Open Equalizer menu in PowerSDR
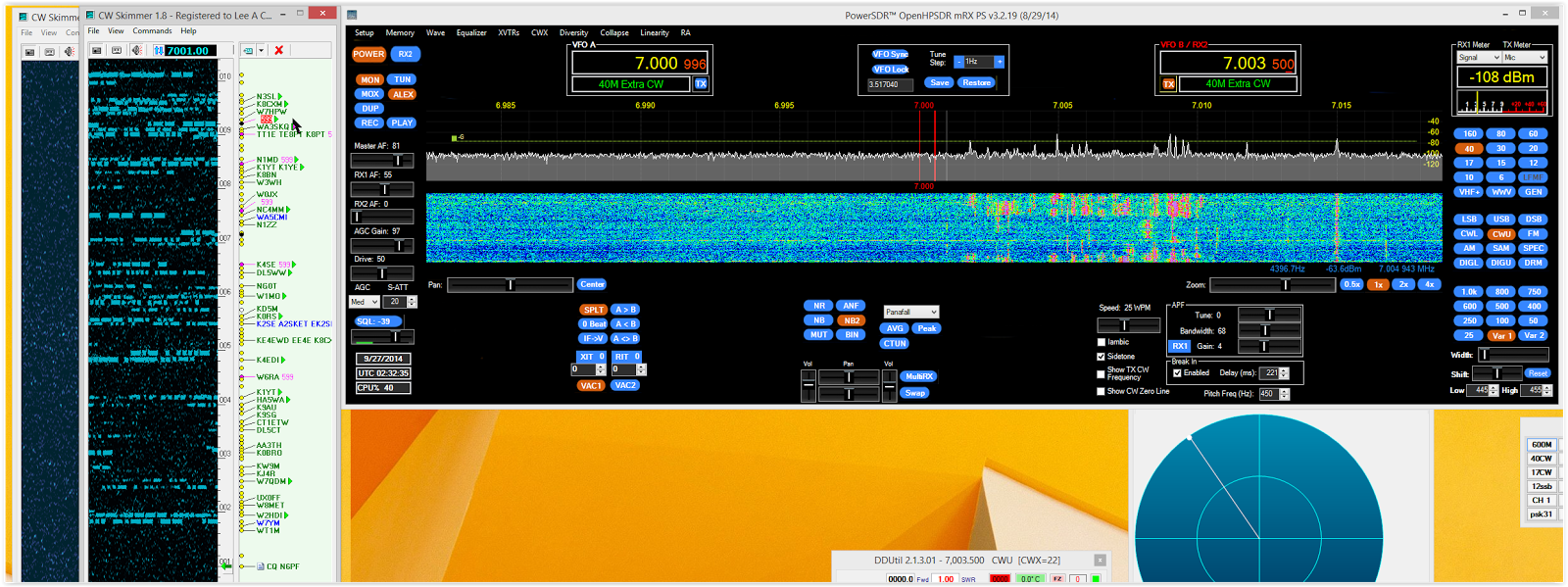This screenshot has width=1568, height=587. click(471, 32)
